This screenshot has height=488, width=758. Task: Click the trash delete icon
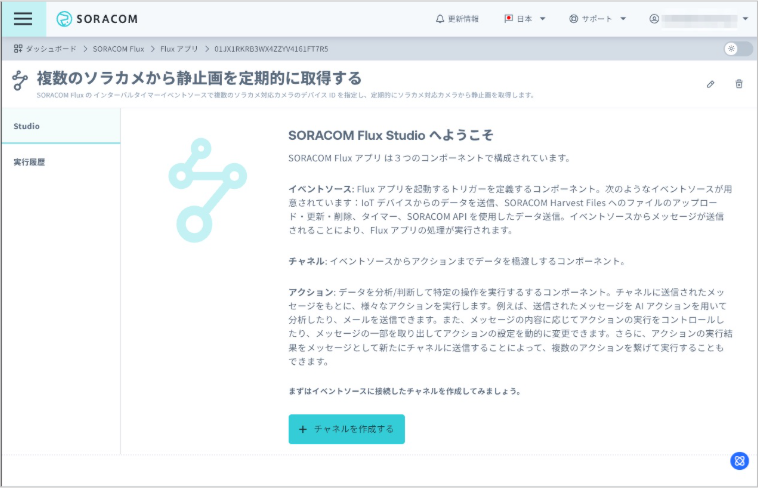point(739,84)
